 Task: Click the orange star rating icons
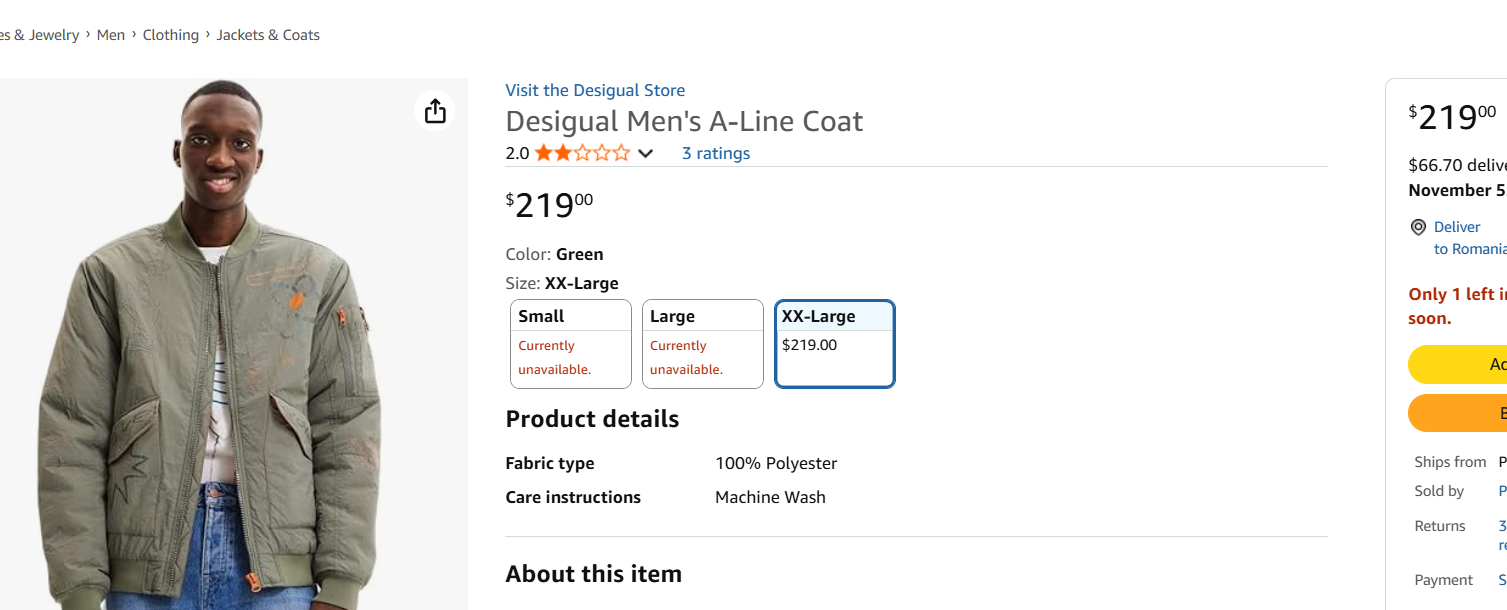pos(582,153)
